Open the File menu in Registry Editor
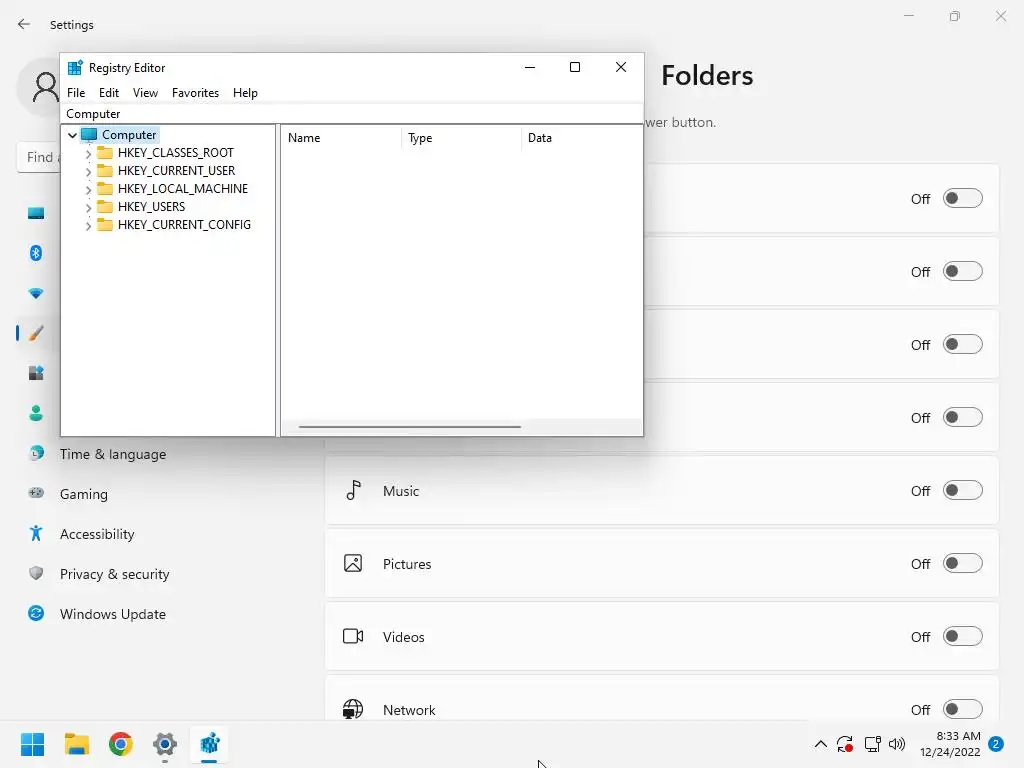Viewport: 1024px width, 768px height. pyautogui.click(x=76, y=93)
